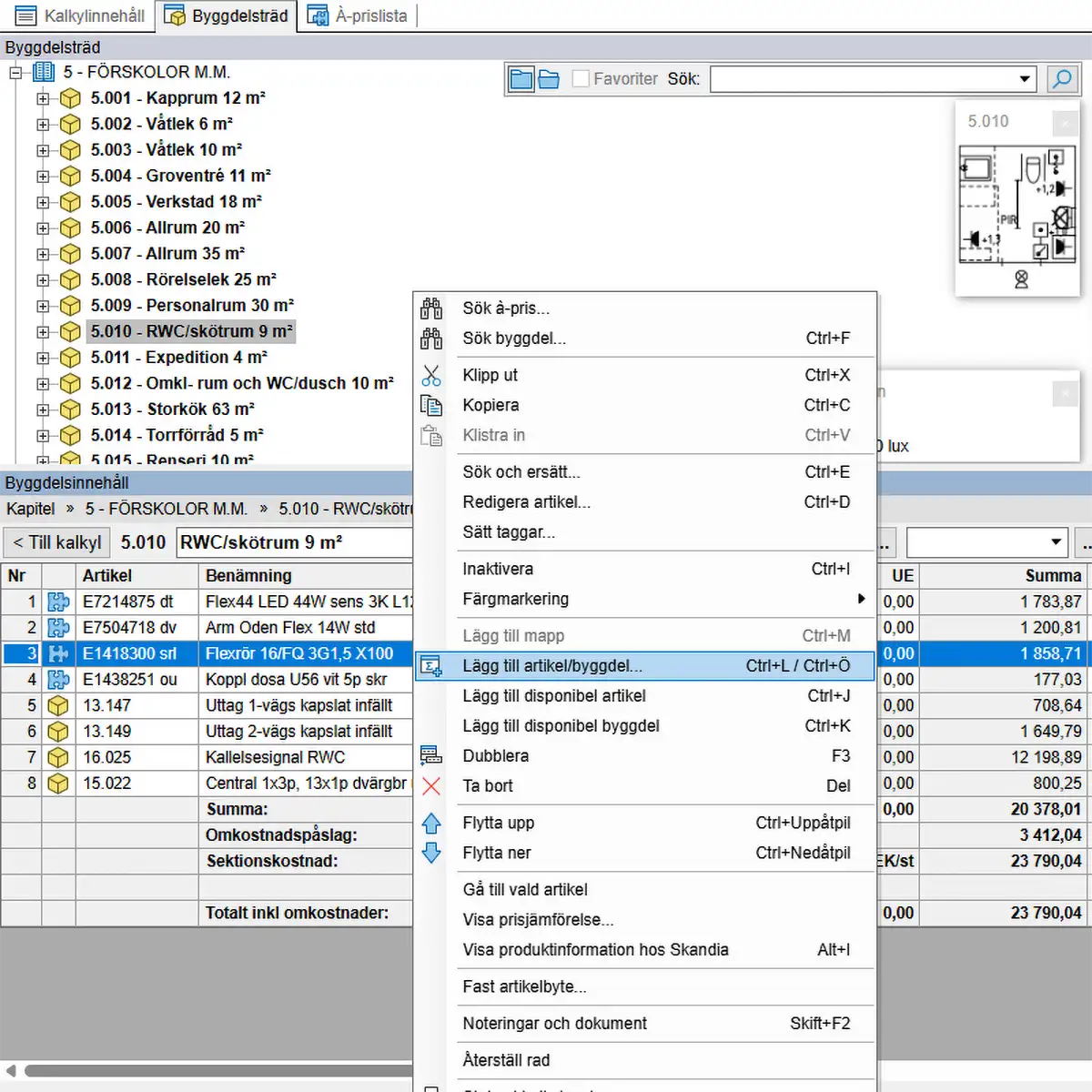The width and height of the screenshot is (1092, 1092).
Task: Switch to the Kalkylinnehåll tab
Action: tap(80, 15)
